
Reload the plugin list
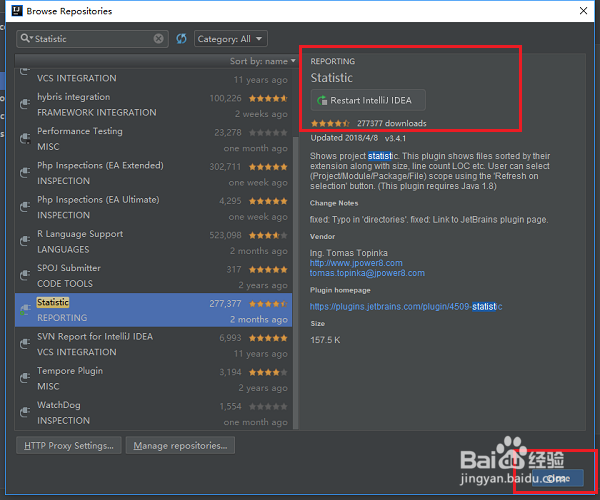[x=181, y=39]
